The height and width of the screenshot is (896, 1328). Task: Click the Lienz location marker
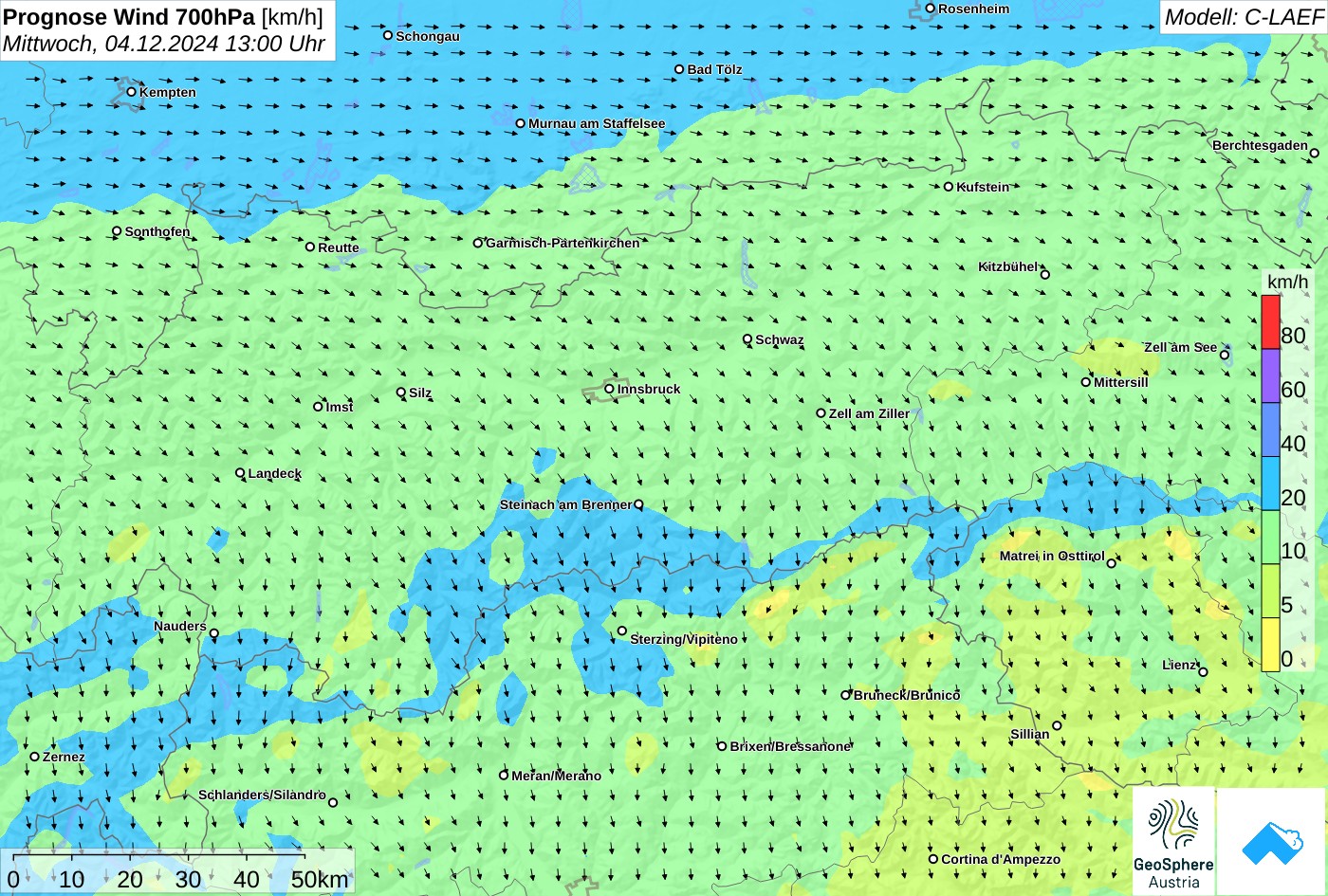1203,672
